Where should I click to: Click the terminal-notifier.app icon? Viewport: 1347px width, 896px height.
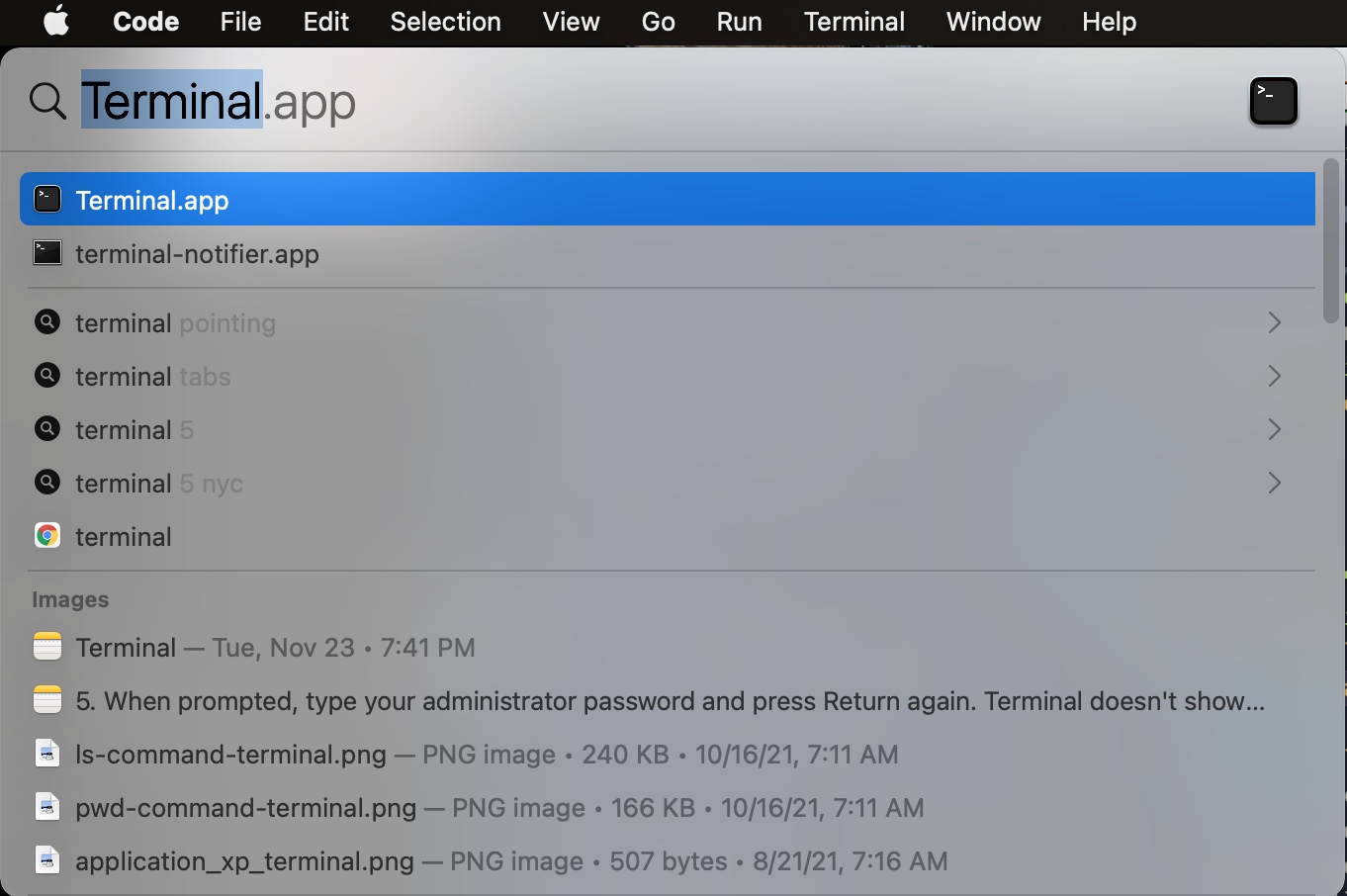pyautogui.click(x=47, y=253)
